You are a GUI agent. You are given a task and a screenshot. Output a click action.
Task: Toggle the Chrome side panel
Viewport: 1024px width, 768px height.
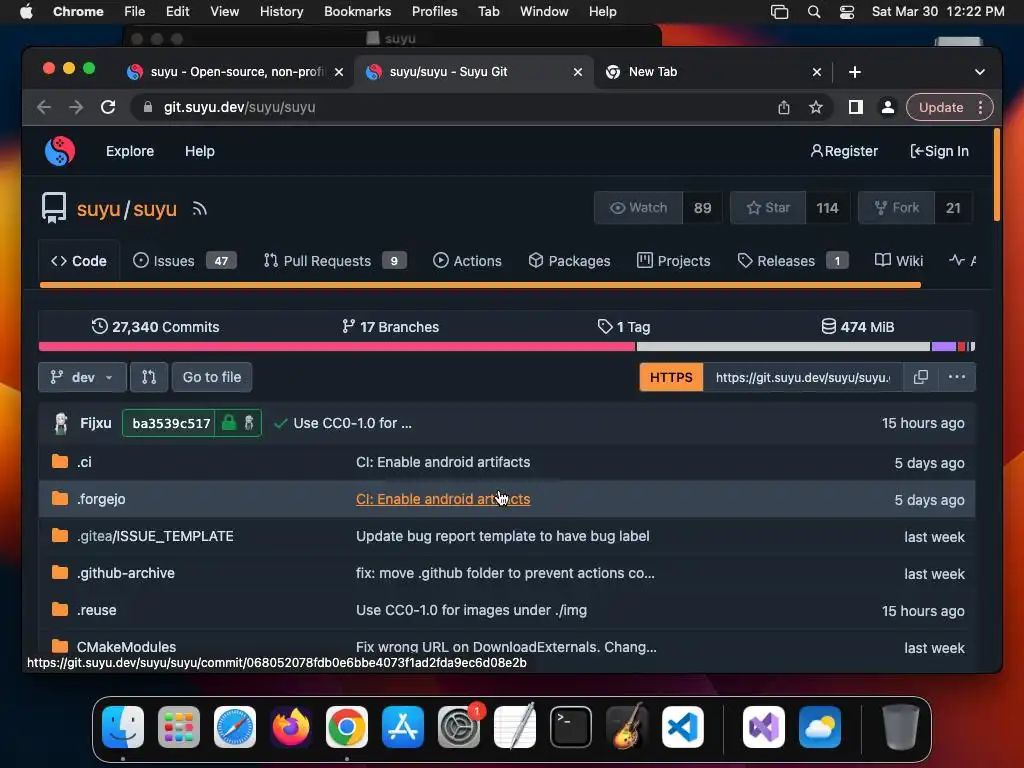pyautogui.click(x=856, y=107)
